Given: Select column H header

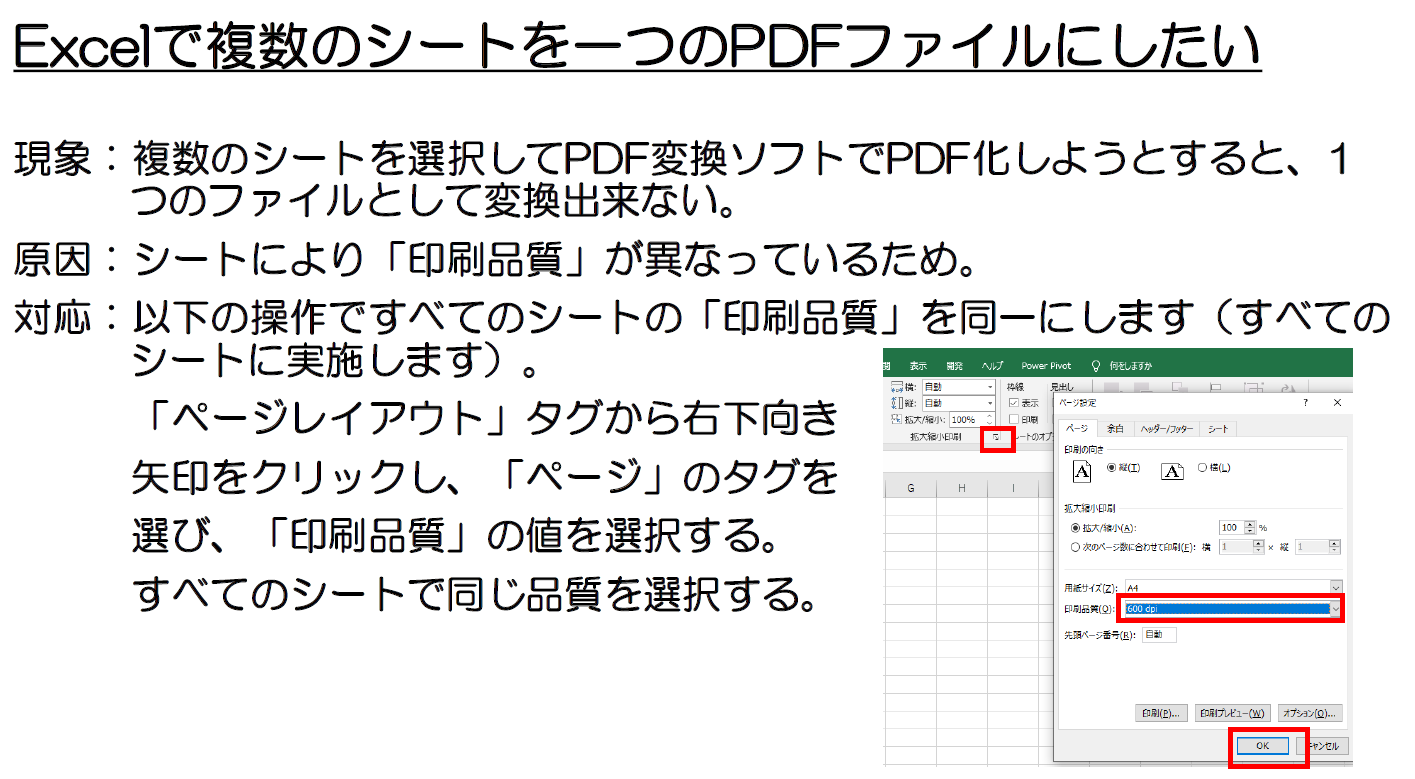Looking at the screenshot, I should 962,488.
